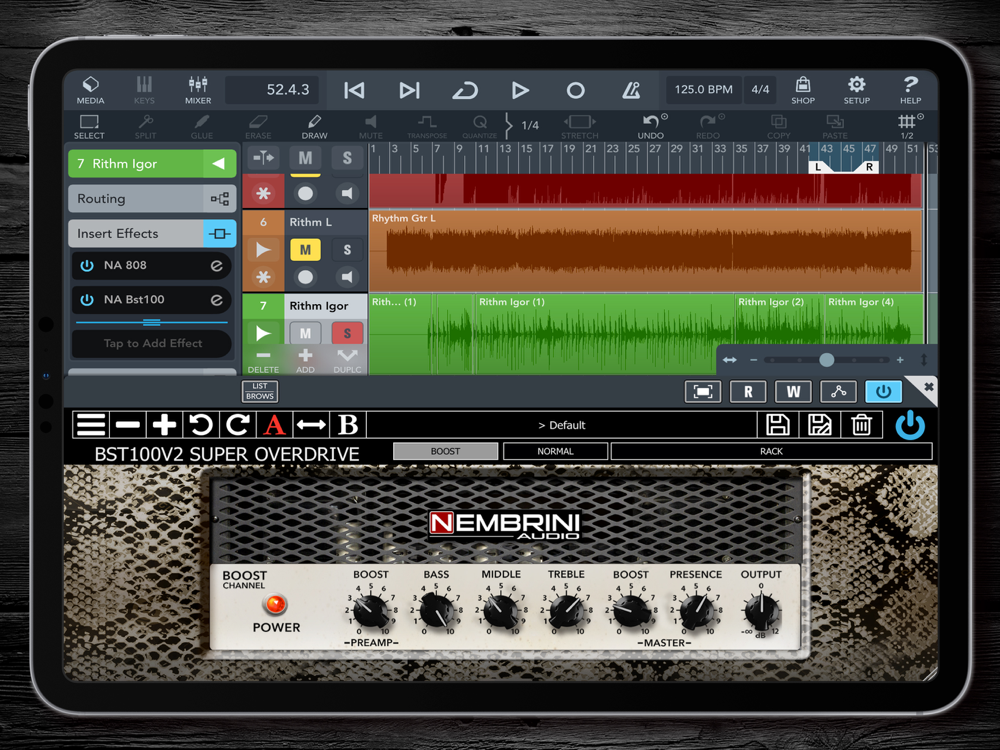Toggle monitoring on the Rithm L track
Image resolution: width=1000 pixels, height=750 pixels.
pyautogui.click(x=347, y=277)
